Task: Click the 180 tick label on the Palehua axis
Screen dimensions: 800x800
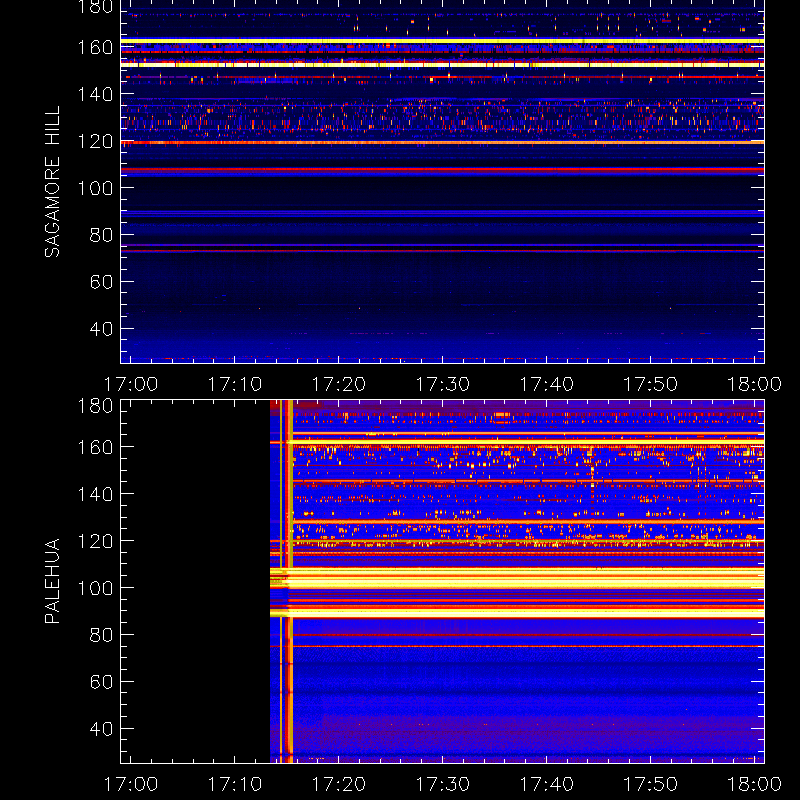Action: (x=95, y=406)
